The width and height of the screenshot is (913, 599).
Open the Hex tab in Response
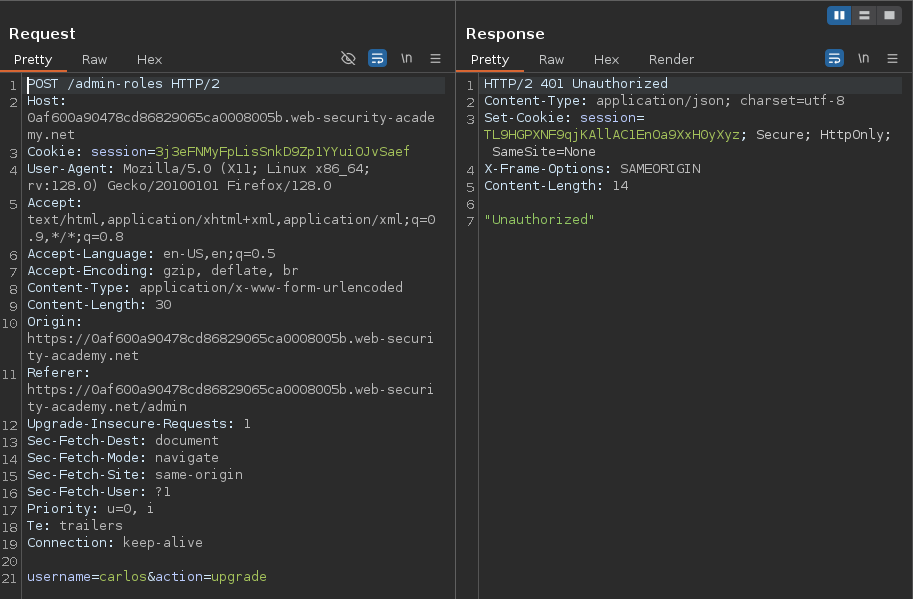606,60
